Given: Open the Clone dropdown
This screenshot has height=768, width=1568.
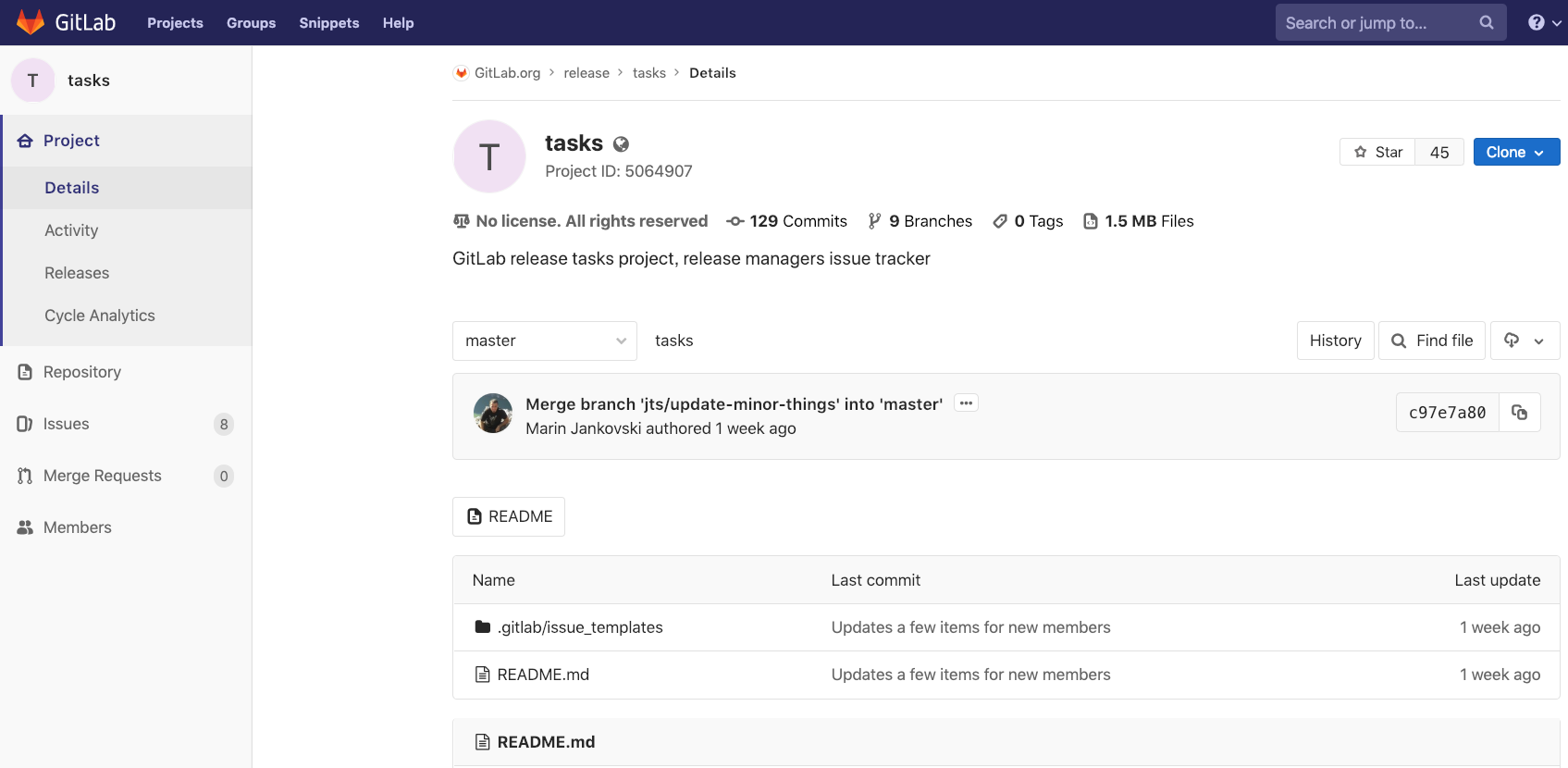Looking at the screenshot, I should click(x=1516, y=152).
